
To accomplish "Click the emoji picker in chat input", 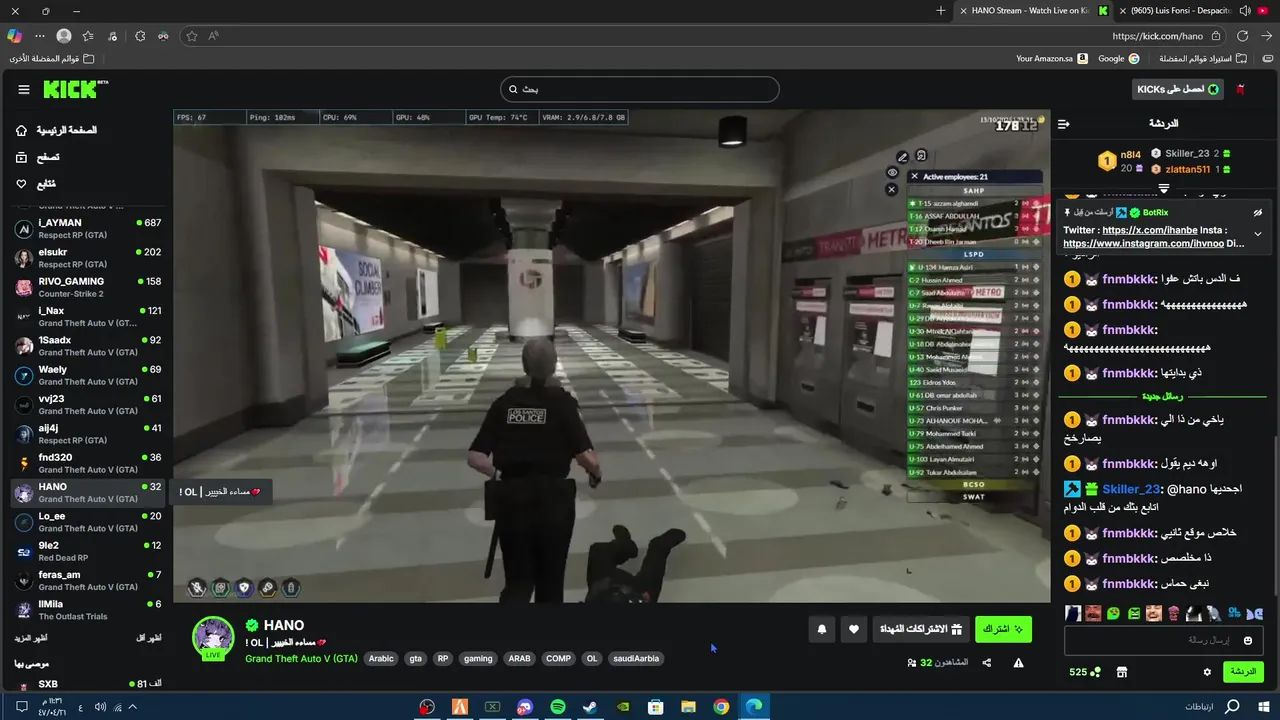I will click(x=1247, y=640).
